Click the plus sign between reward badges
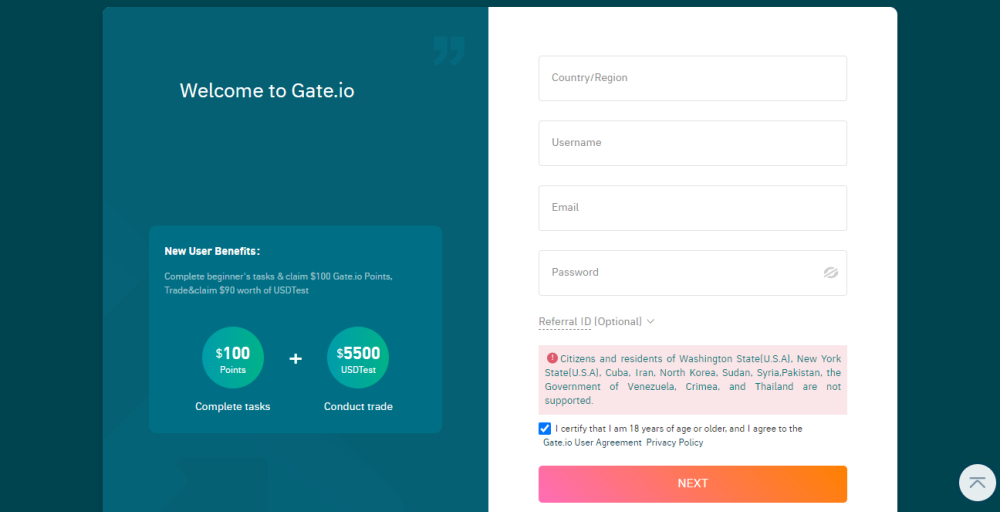1000x512 pixels. (296, 358)
